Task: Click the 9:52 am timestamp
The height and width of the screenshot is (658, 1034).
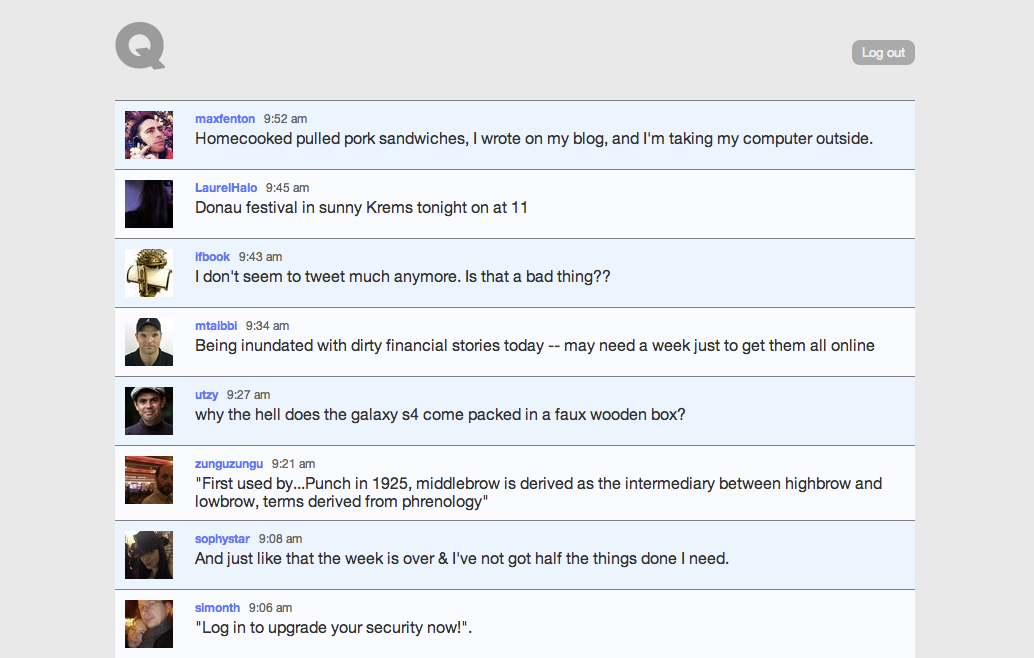Action: 285,119
